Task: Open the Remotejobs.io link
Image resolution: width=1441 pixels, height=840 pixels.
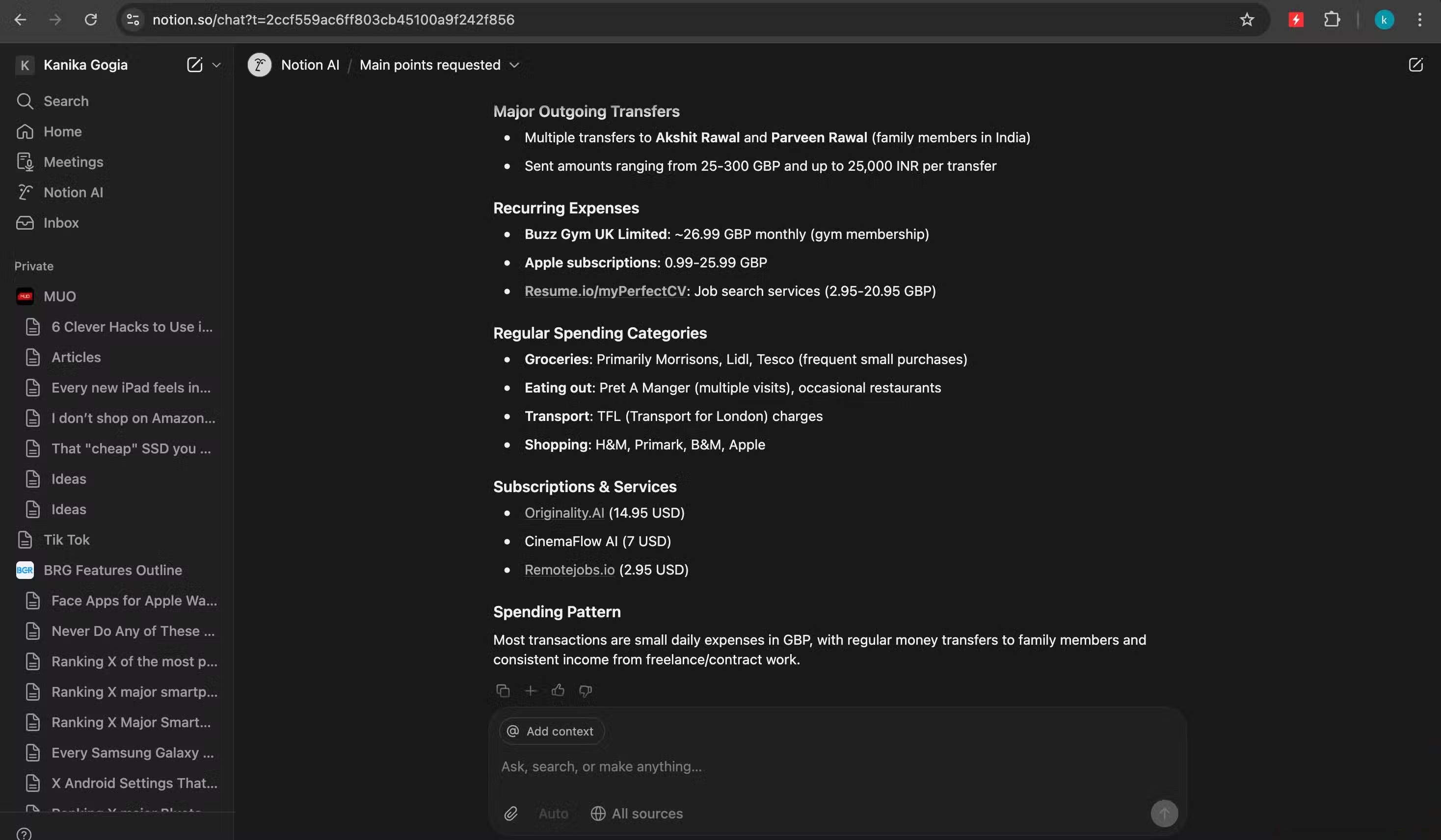Action: tap(569, 570)
